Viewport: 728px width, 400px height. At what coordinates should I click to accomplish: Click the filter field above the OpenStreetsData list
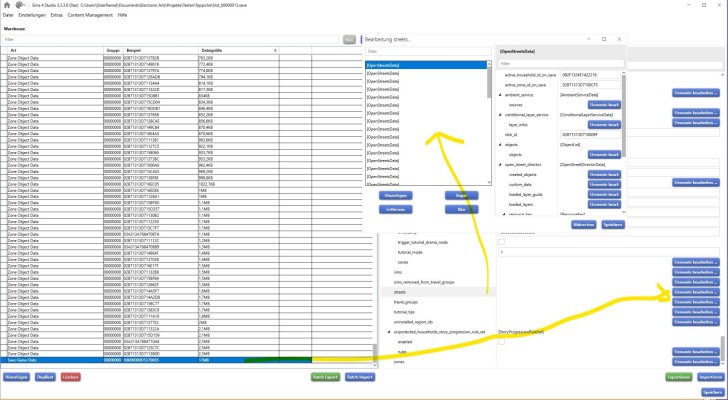428,52
